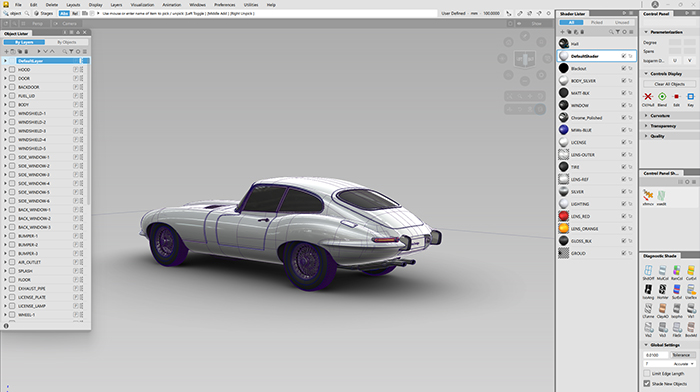
Task: Click the Shader Lister filter icon
Action: [x=618, y=32]
